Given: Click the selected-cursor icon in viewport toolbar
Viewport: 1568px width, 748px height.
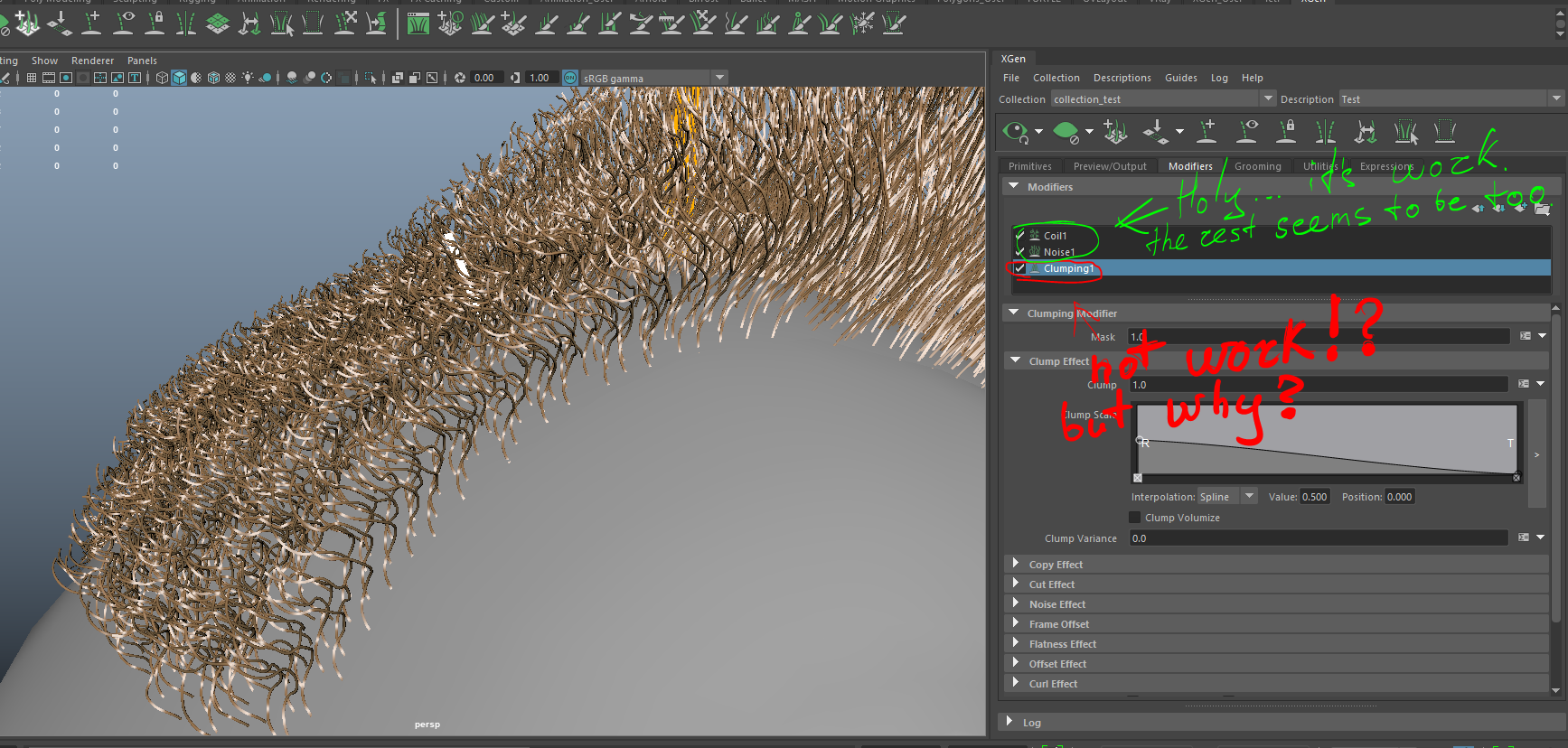Looking at the screenshot, I should coord(371,78).
